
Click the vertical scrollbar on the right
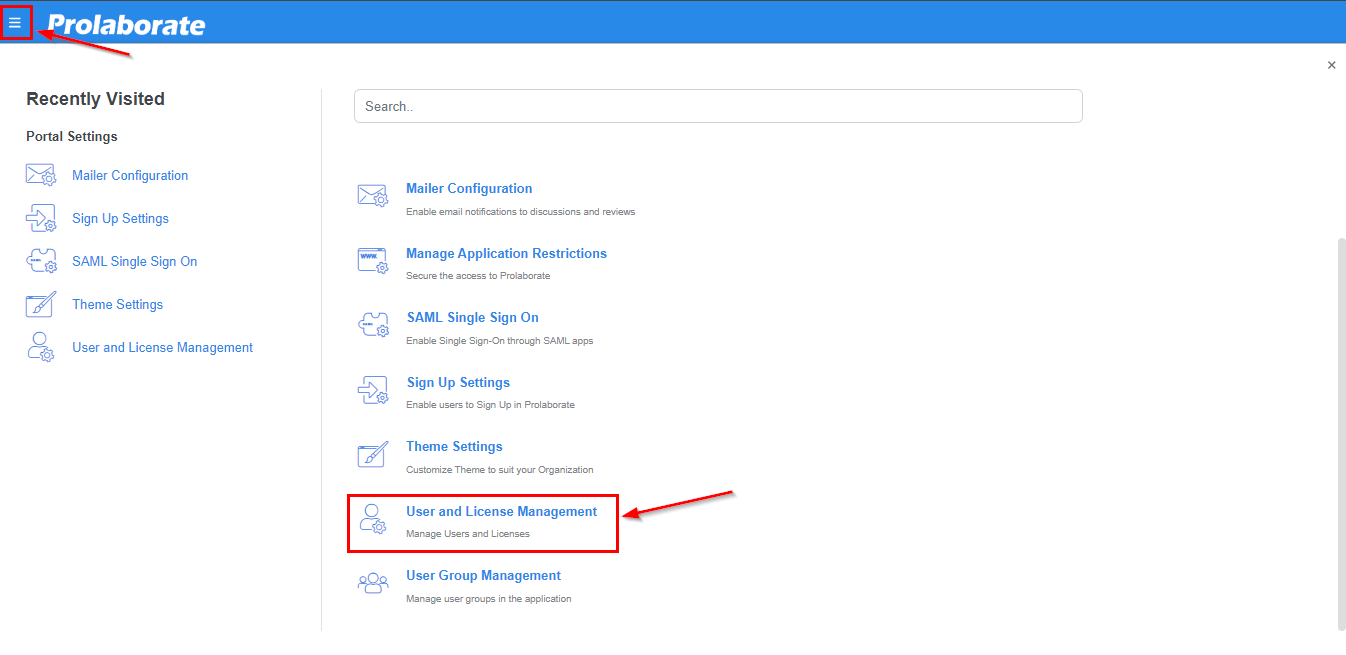coord(1341,434)
